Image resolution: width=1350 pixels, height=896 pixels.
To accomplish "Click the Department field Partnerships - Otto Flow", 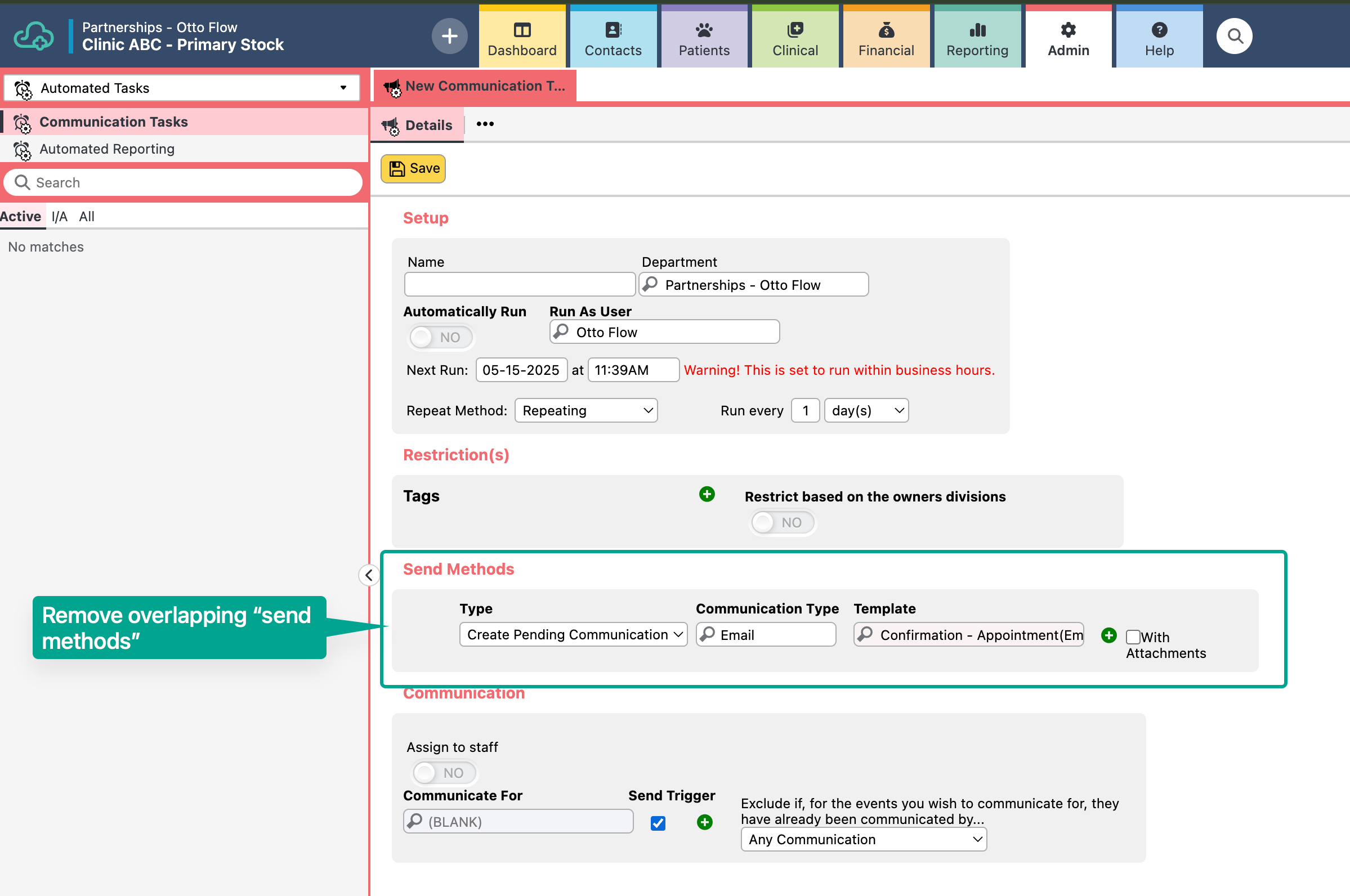I will point(754,284).
